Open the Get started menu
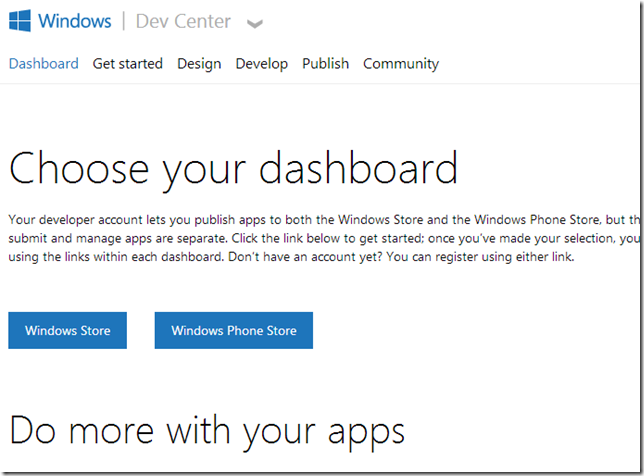644x476 pixels. click(x=128, y=64)
